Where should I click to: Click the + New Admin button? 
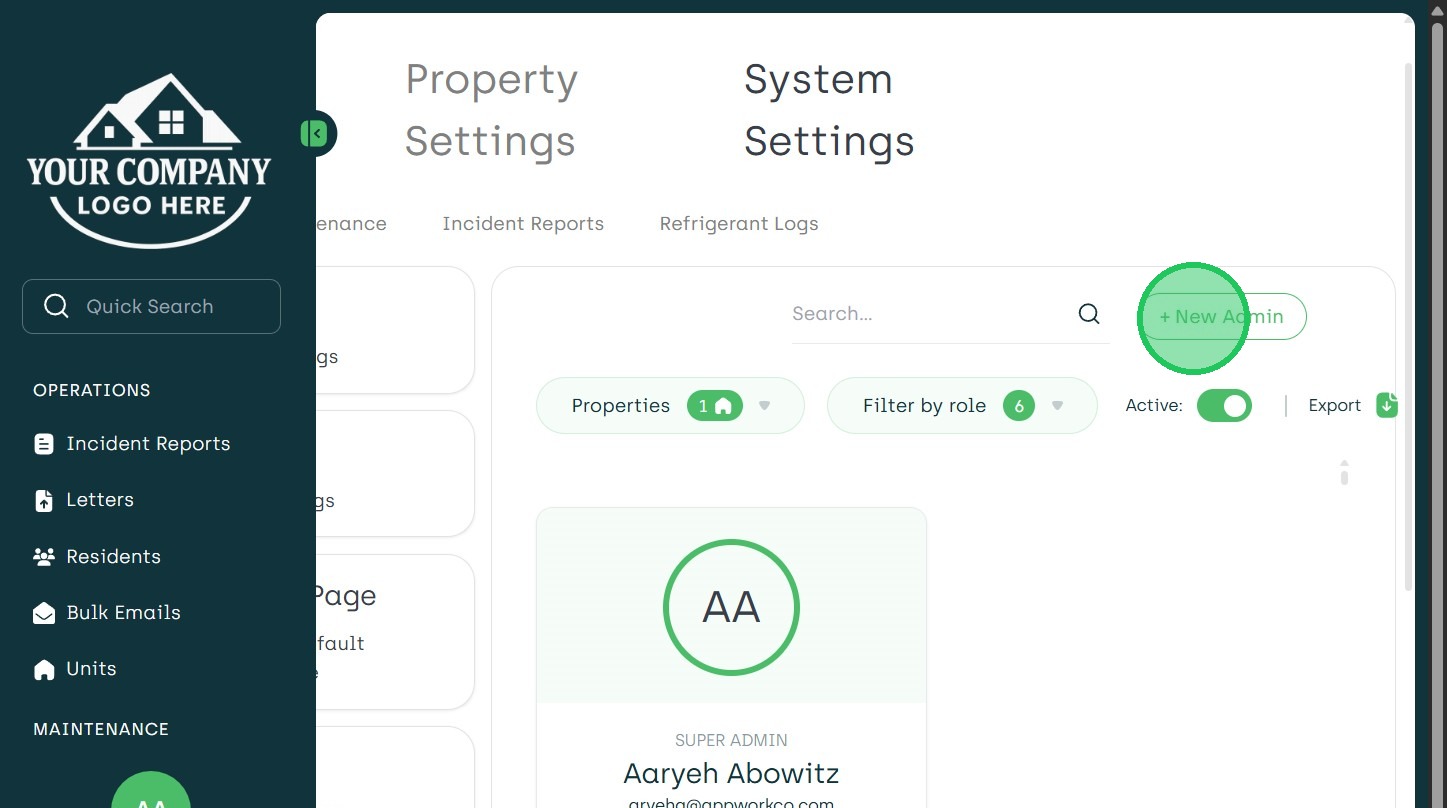tap(1223, 316)
